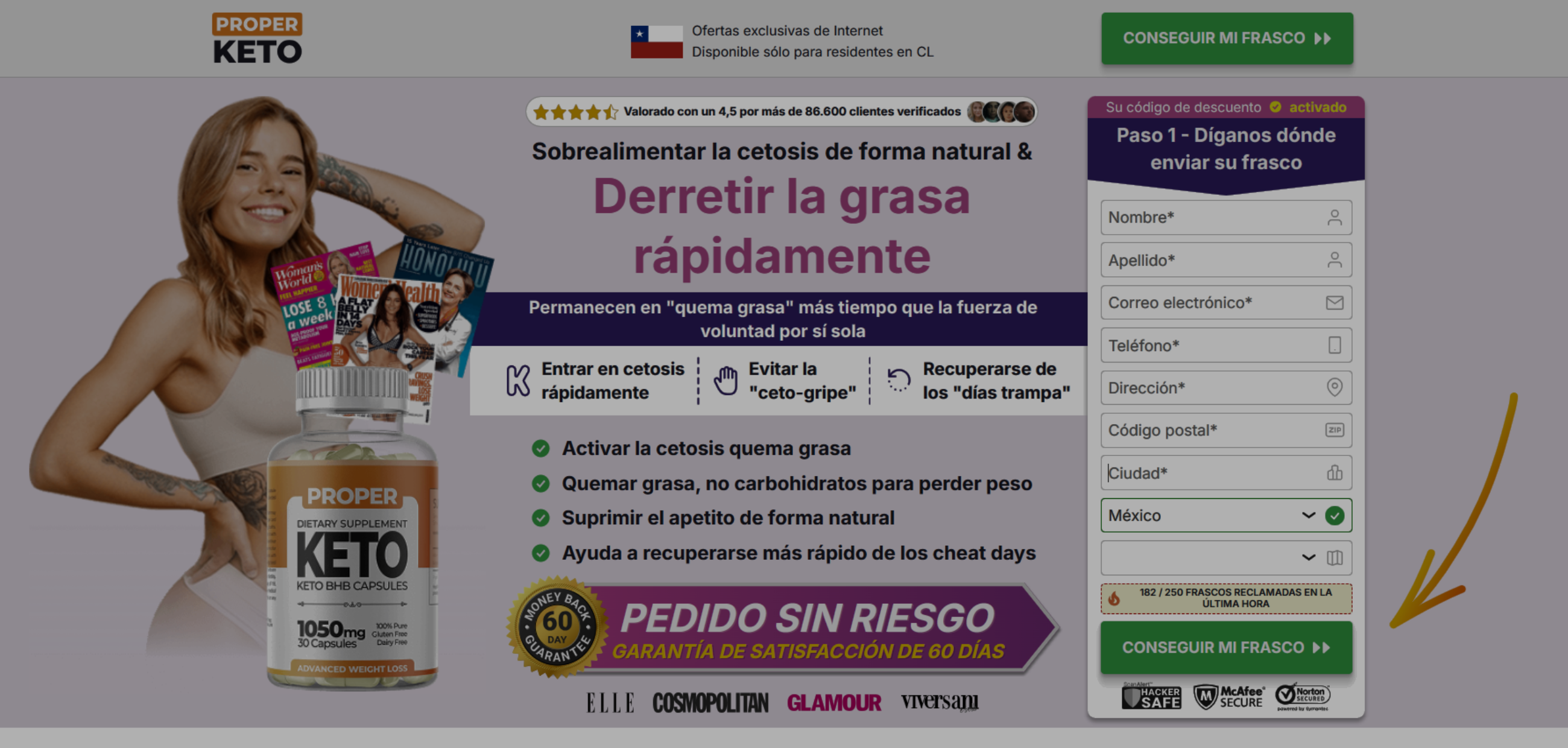Click the map icon in region dropdown

click(x=1334, y=557)
